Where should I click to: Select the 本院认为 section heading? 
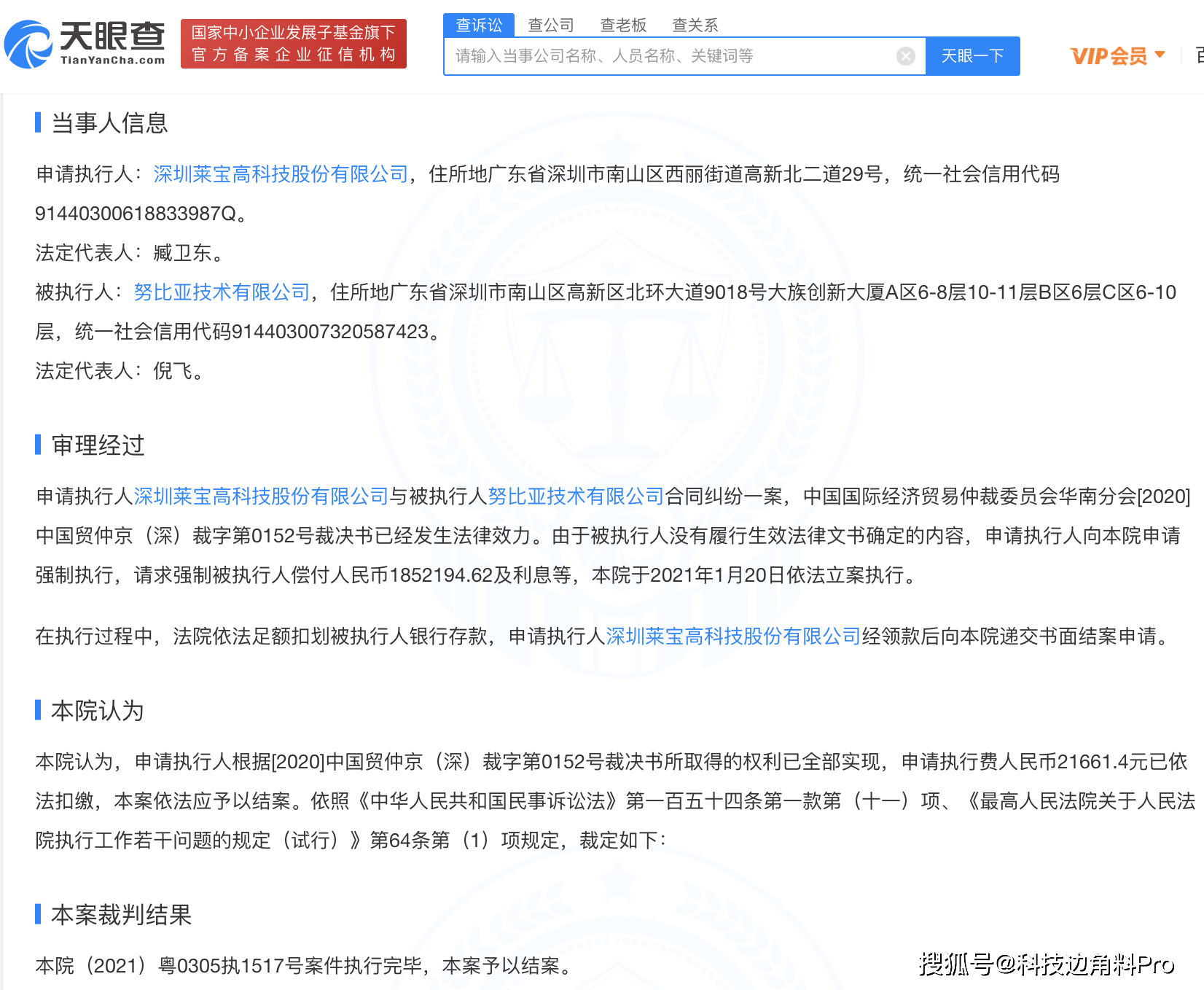coord(98,710)
